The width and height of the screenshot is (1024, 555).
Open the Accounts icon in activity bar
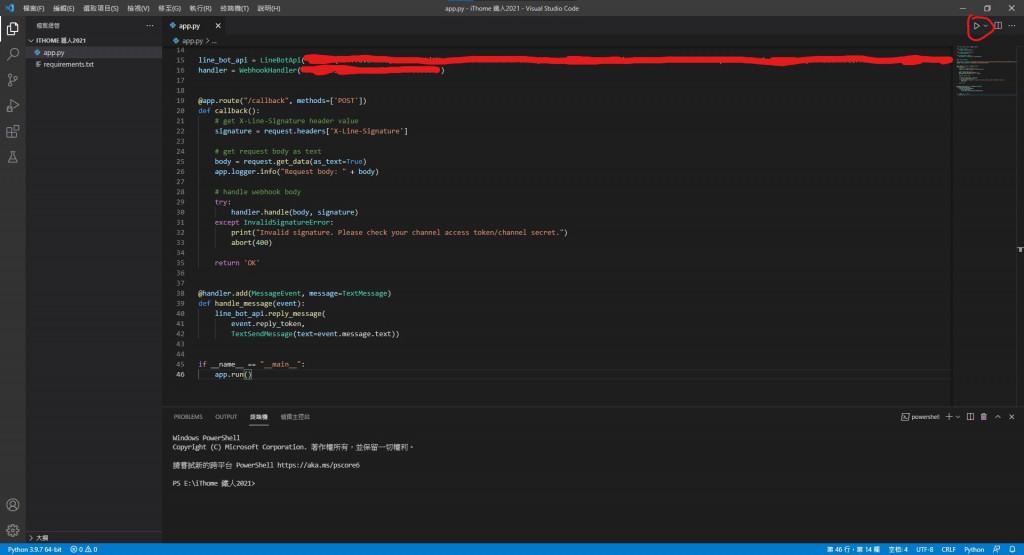pyautogui.click(x=12, y=505)
